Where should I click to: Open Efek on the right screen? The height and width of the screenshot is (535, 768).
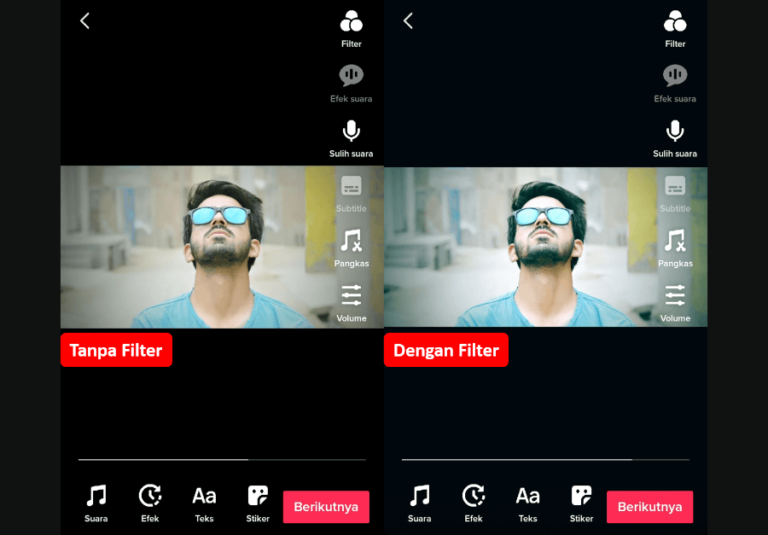[473, 503]
